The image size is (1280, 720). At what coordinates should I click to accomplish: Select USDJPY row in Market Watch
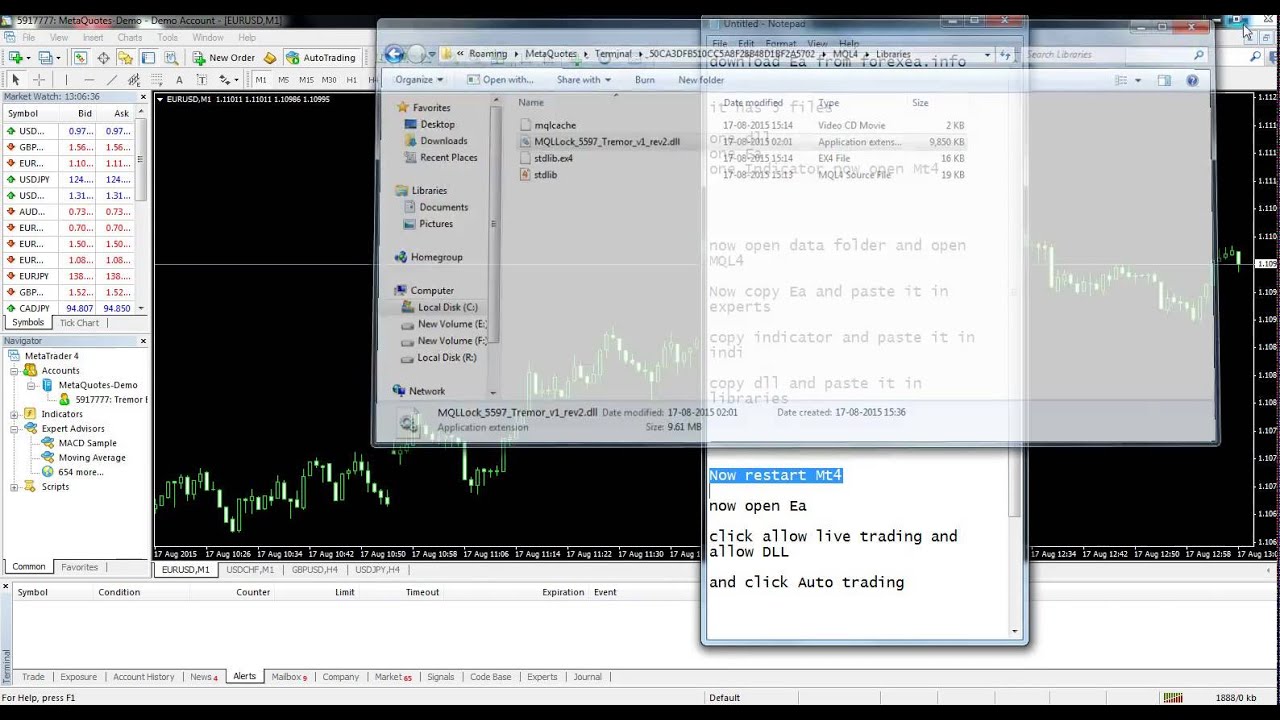pyautogui.click(x=70, y=179)
